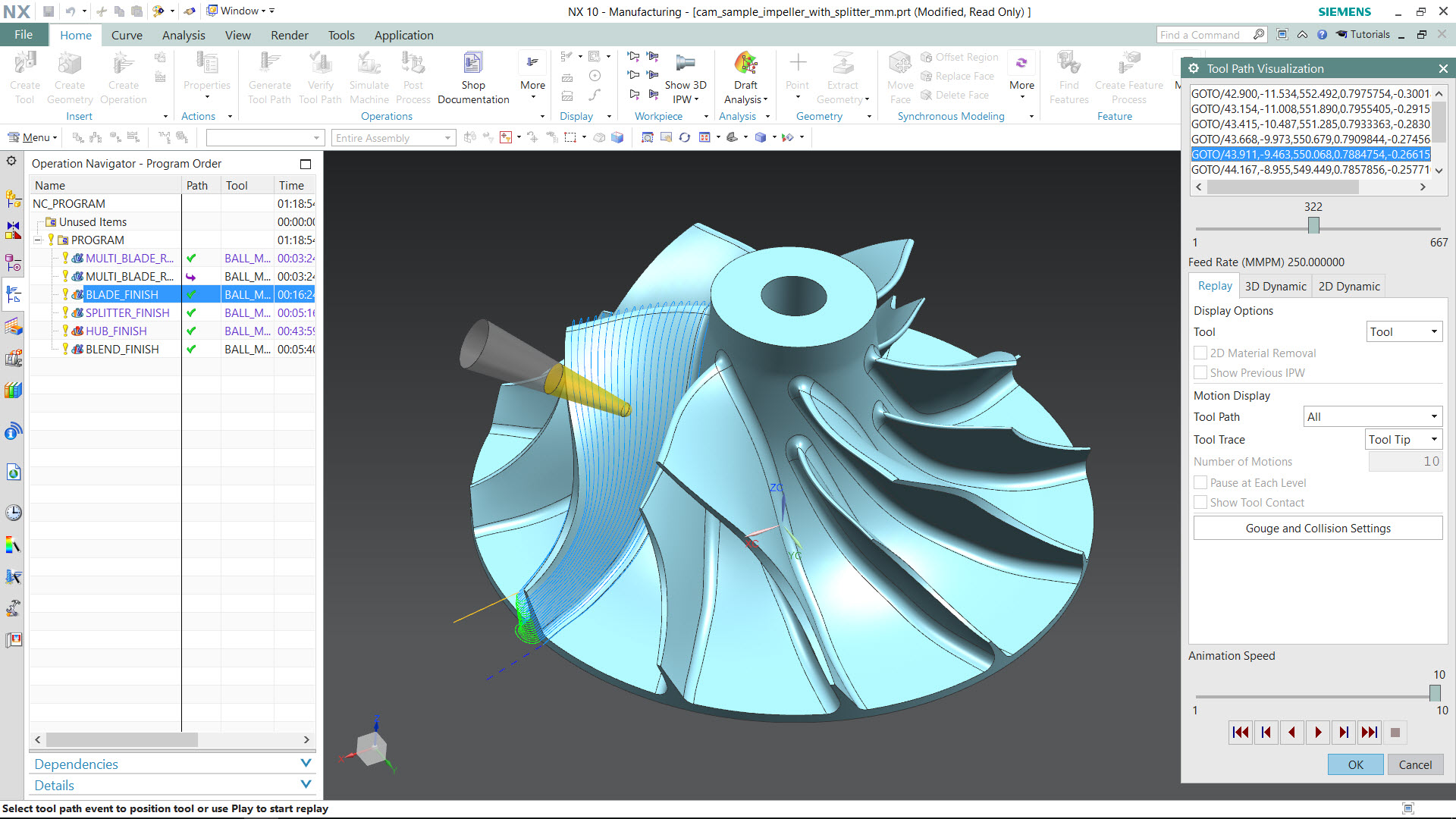Switch to 3D Dynamic tab
The width and height of the screenshot is (1456, 819).
pyautogui.click(x=1276, y=286)
